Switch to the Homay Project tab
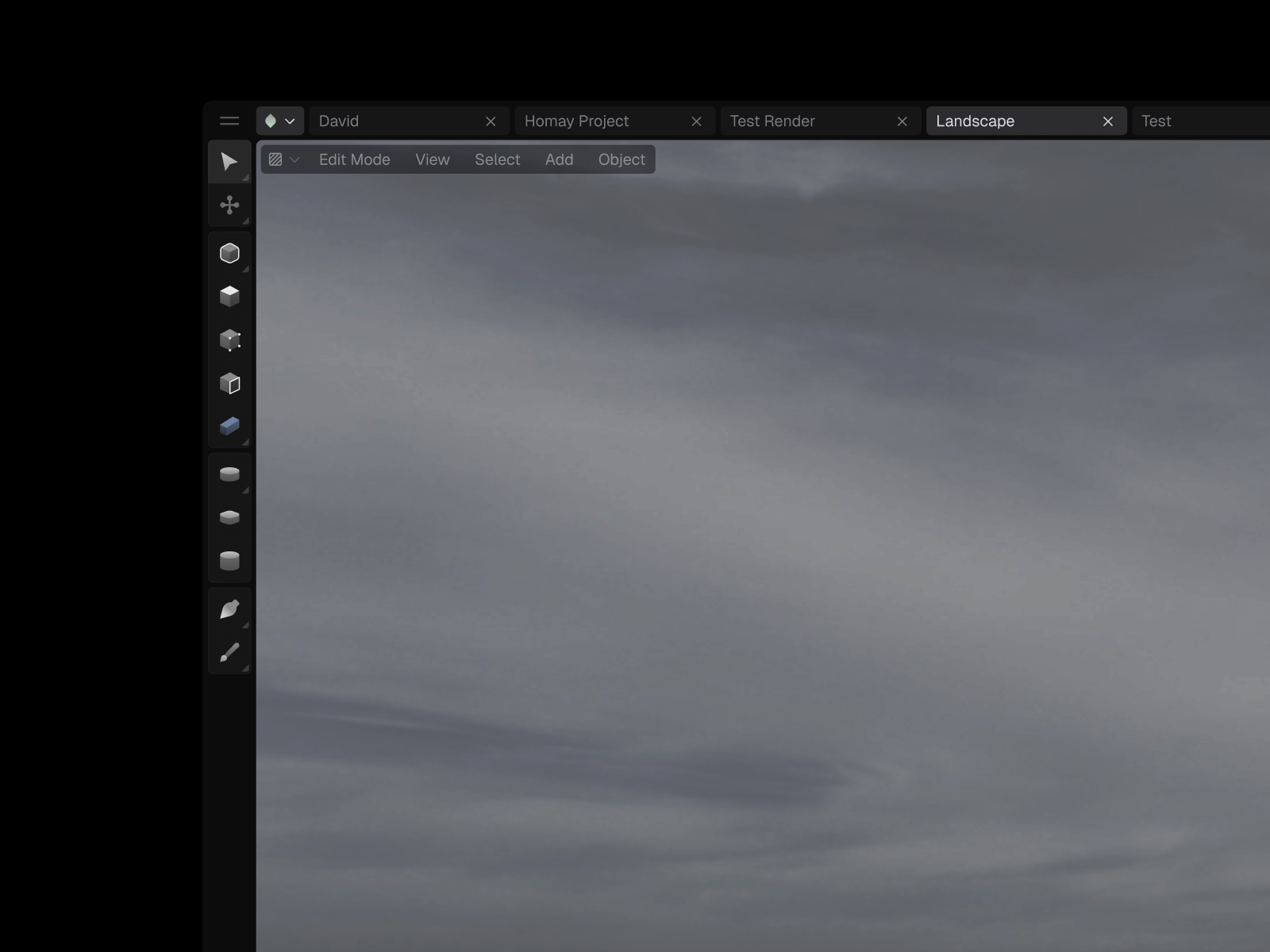Image resolution: width=1270 pixels, height=952 pixels. [576, 121]
